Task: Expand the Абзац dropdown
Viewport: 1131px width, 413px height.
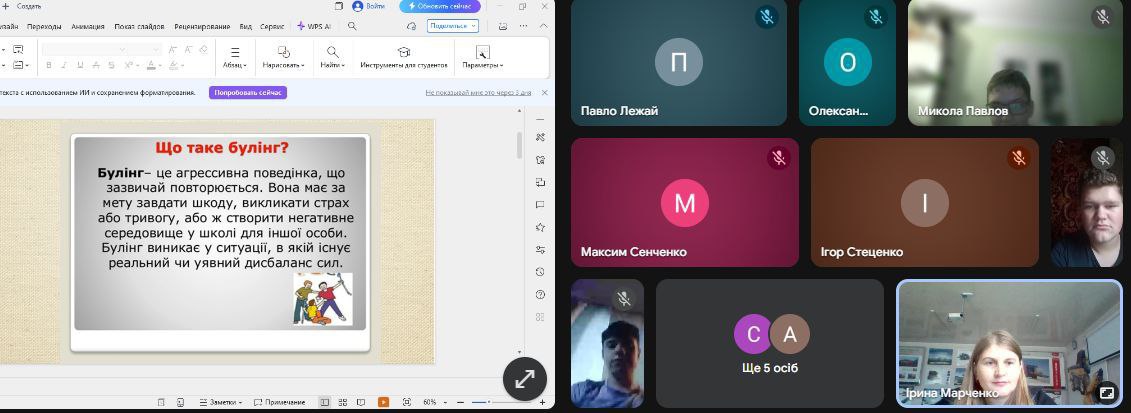Action: tap(234, 58)
